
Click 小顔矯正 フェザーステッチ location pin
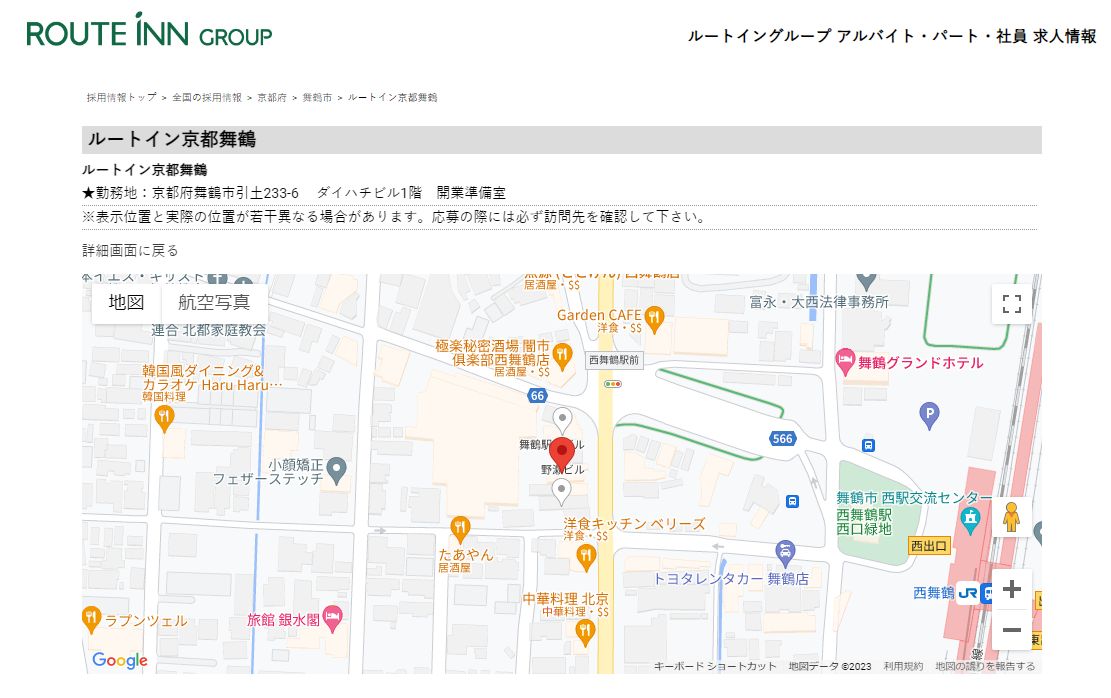[x=337, y=470]
